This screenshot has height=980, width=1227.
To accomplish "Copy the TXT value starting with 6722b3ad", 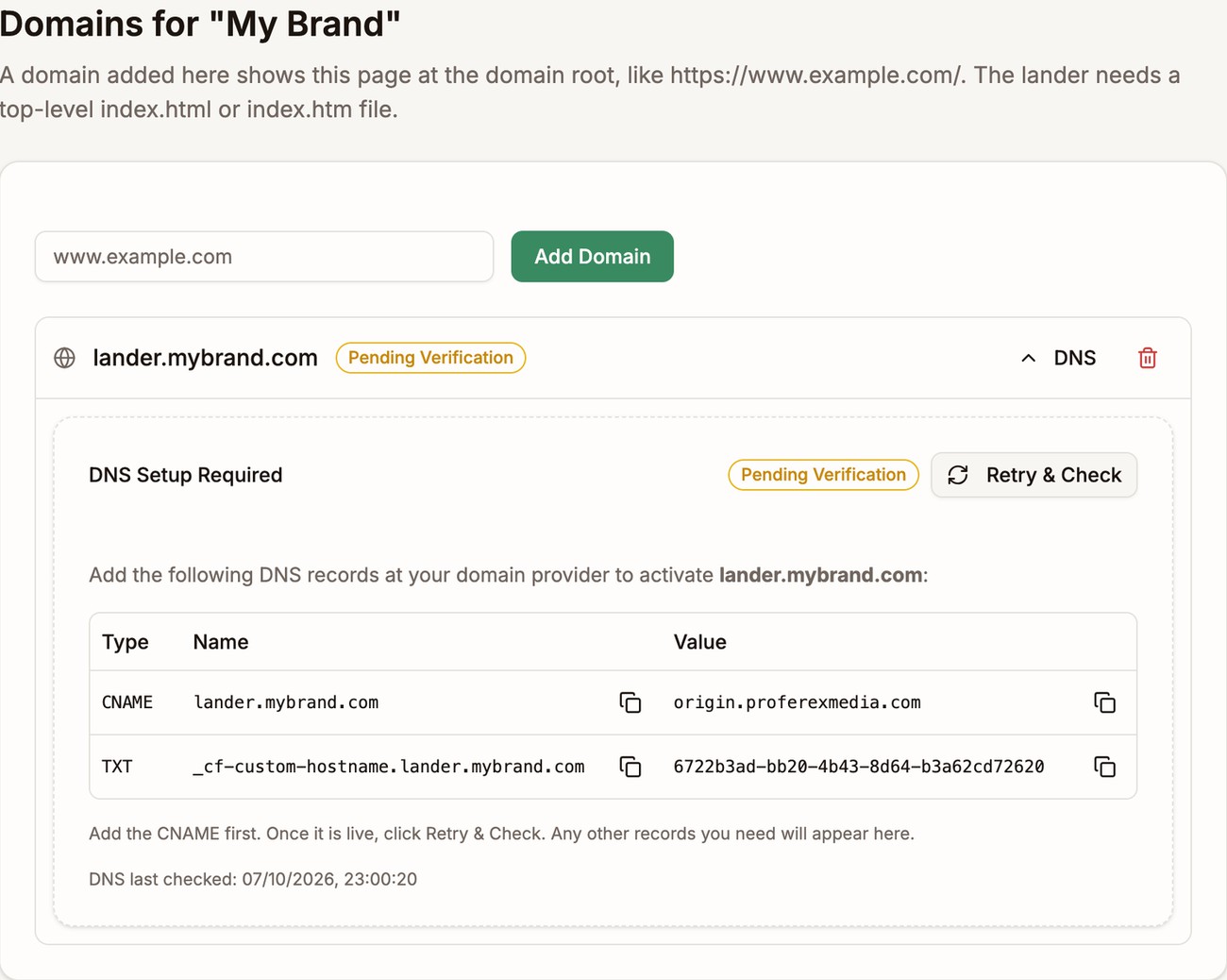I will pyautogui.click(x=1104, y=767).
